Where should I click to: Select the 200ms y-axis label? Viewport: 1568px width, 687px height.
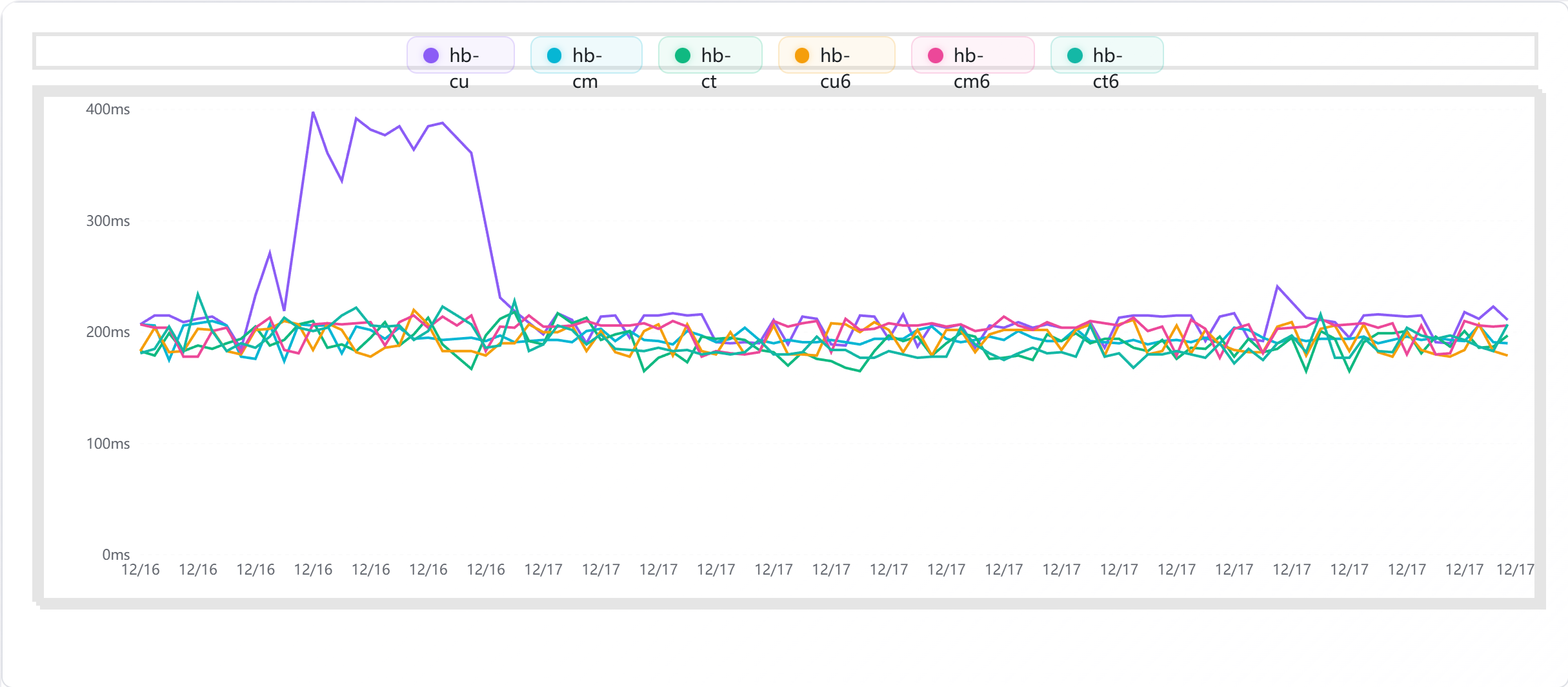(x=108, y=333)
